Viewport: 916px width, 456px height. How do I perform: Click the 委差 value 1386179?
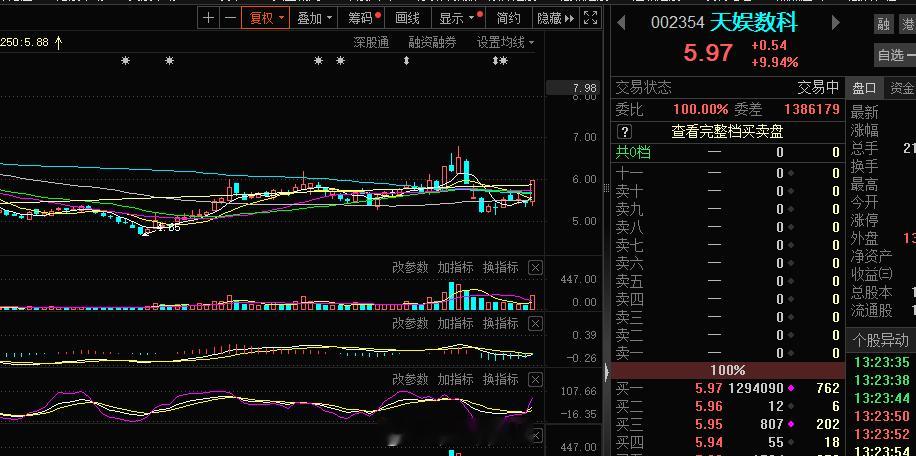tap(812, 109)
